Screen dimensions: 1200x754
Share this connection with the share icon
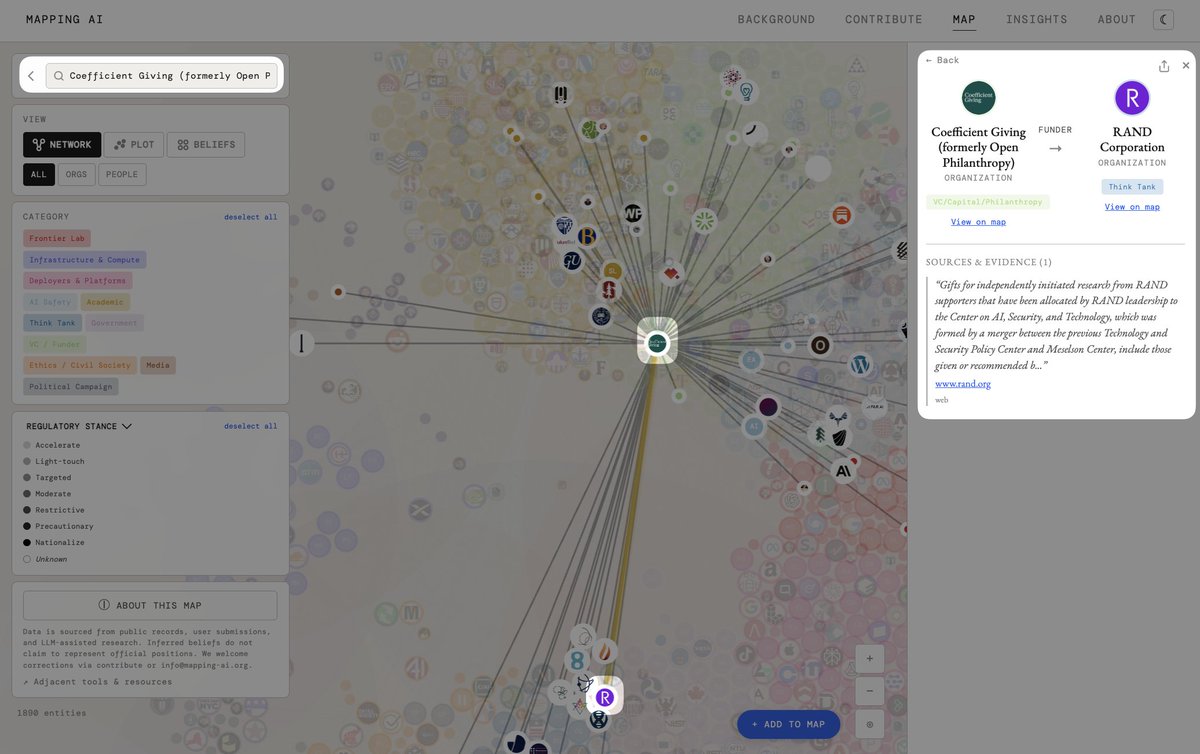pos(1164,66)
